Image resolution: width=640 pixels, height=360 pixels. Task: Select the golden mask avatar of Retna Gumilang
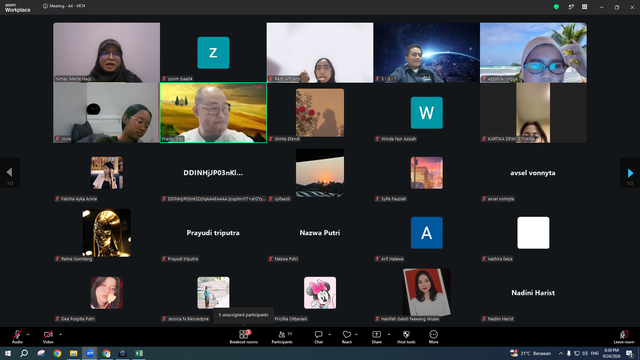[107, 233]
